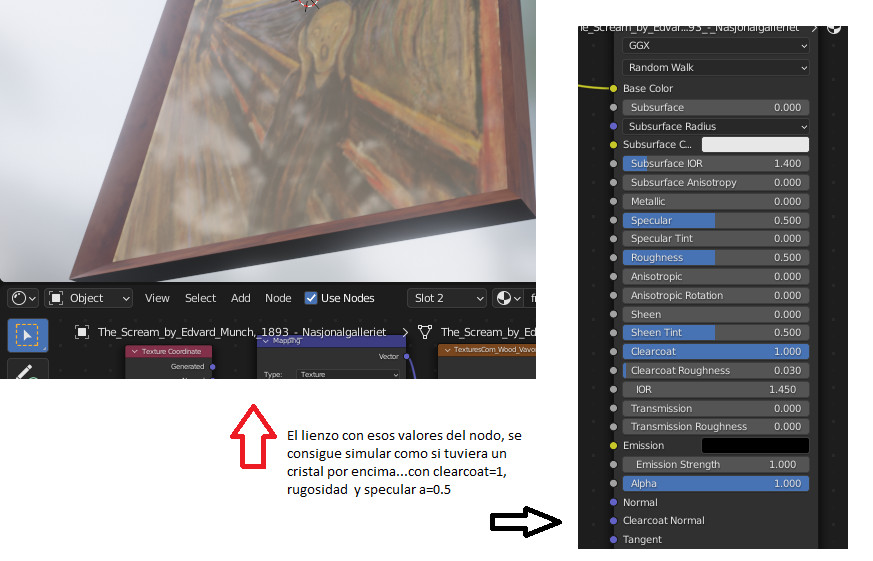Click the Clearcoat 1.000 slider
This screenshot has height=561, width=873.
[715, 352]
